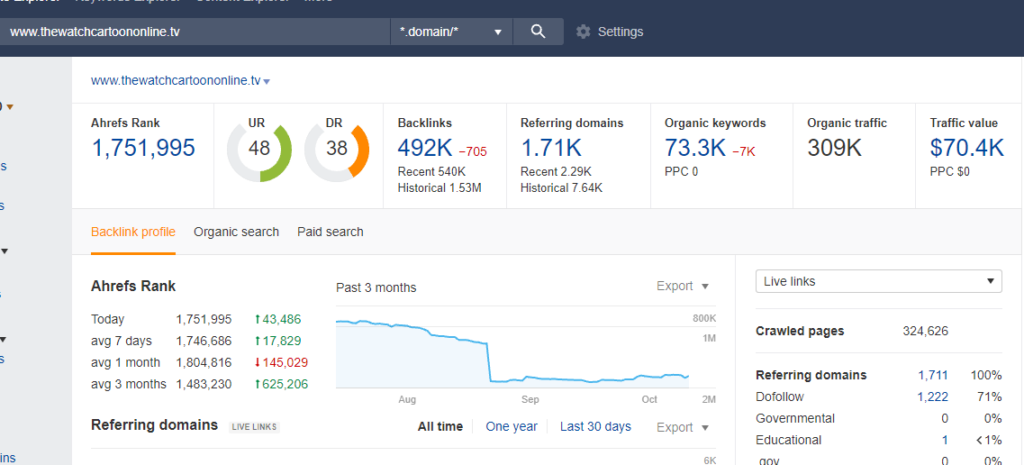This screenshot has width=1024, height=465.
Task: Click the Past 3 months label
Action: coord(376,287)
